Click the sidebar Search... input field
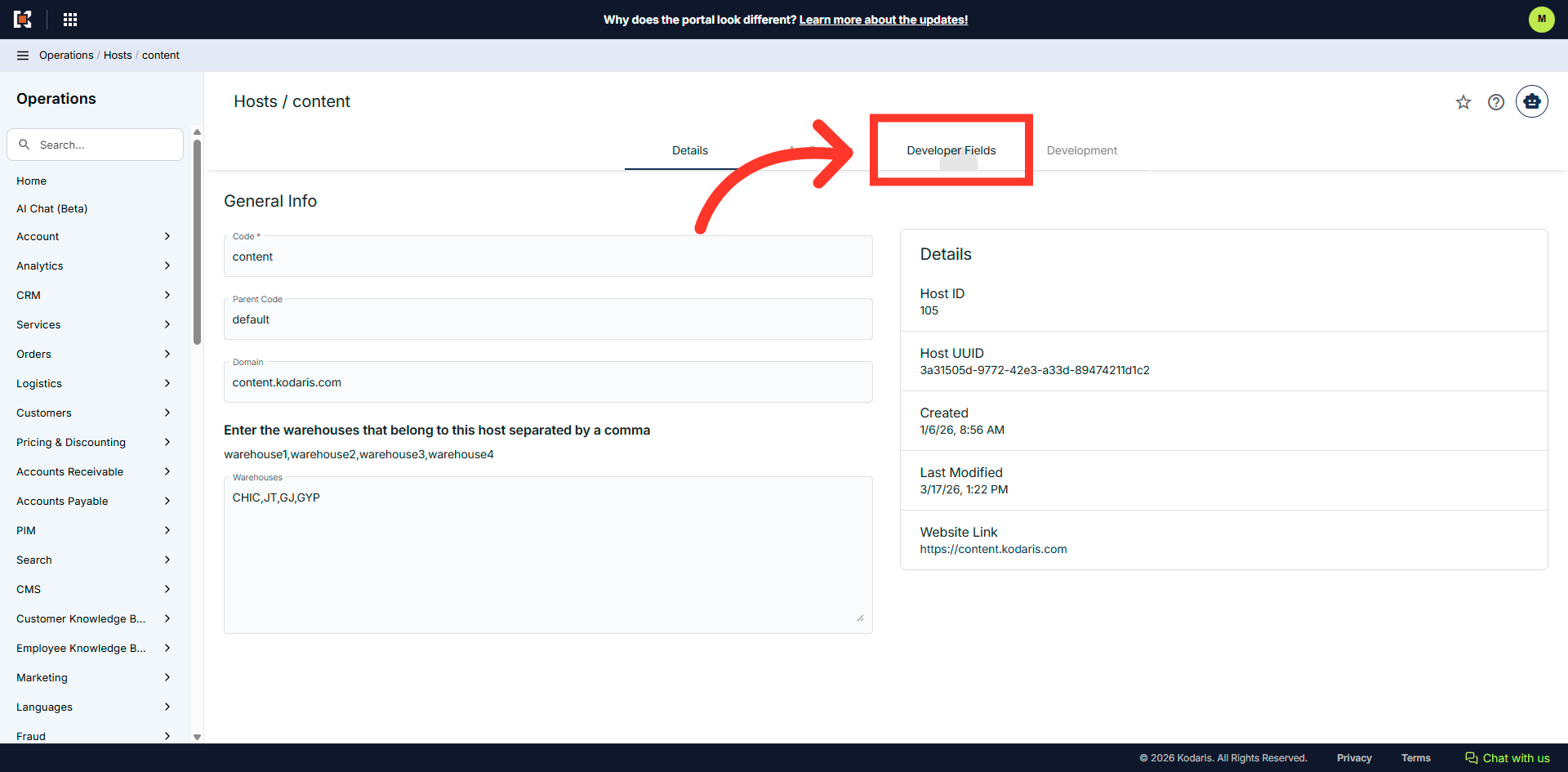1568x772 pixels. 95,145
